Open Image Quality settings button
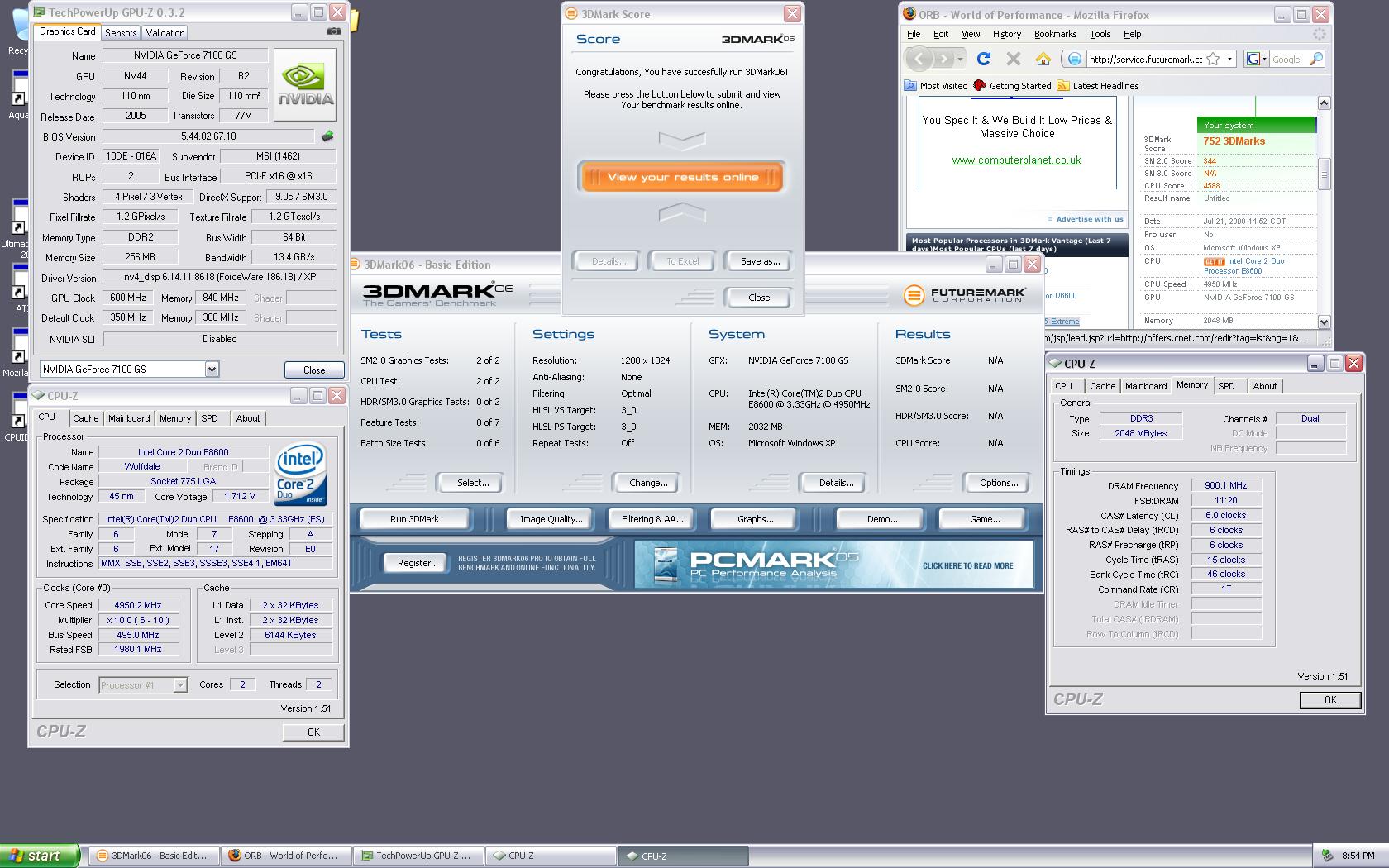 tap(551, 519)
